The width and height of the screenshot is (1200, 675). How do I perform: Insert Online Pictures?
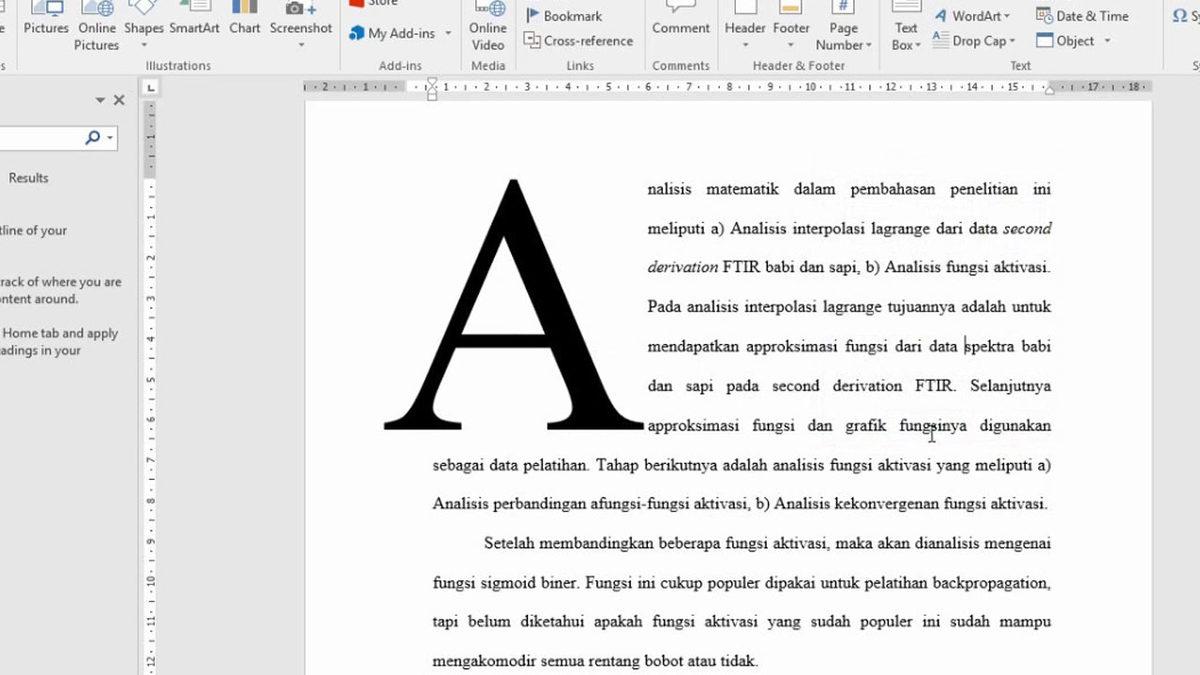(x=96, y=28)
